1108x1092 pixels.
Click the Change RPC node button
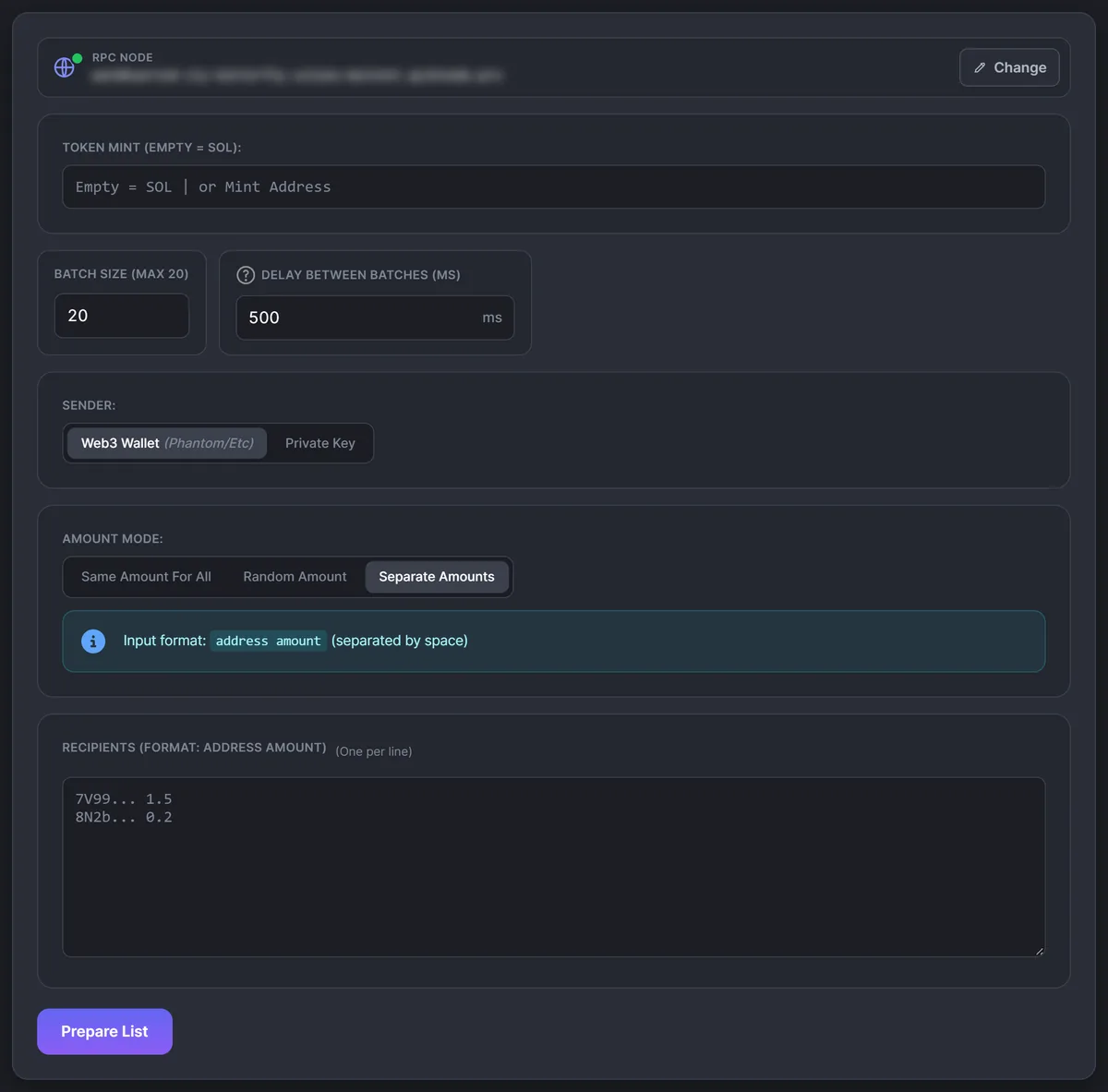pos(1009,67)
